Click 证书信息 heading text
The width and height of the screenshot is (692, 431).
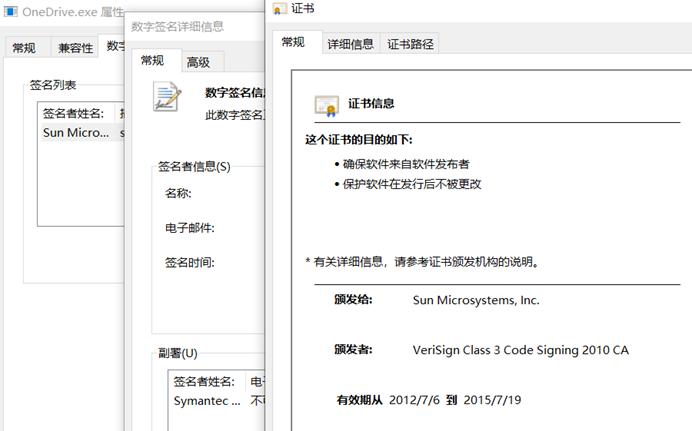(371, 104)
